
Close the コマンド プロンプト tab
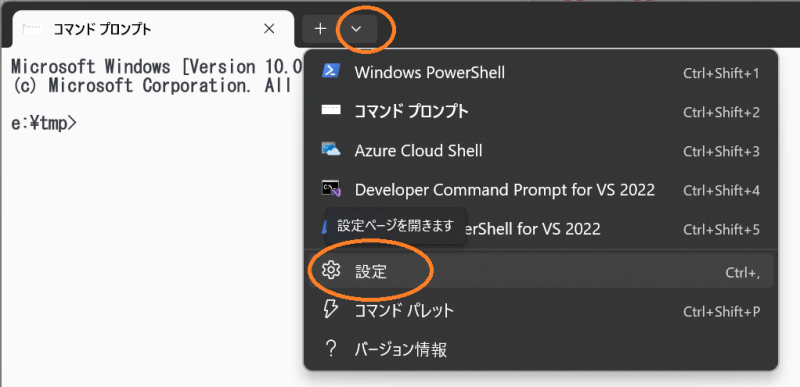pos(269,29)
